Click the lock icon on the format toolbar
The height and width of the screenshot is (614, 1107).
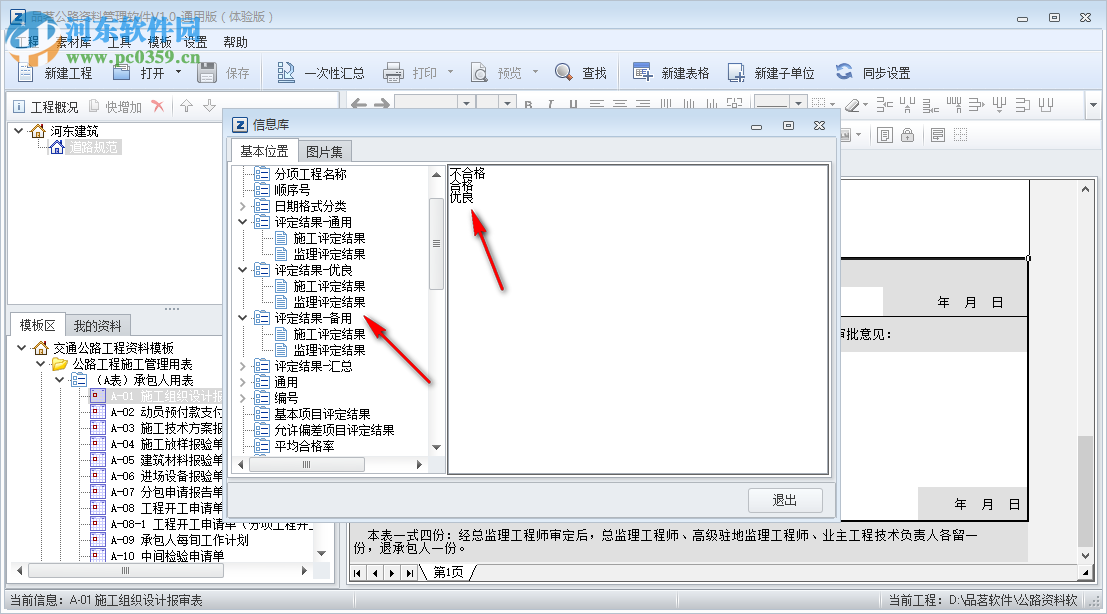[907, 135]
